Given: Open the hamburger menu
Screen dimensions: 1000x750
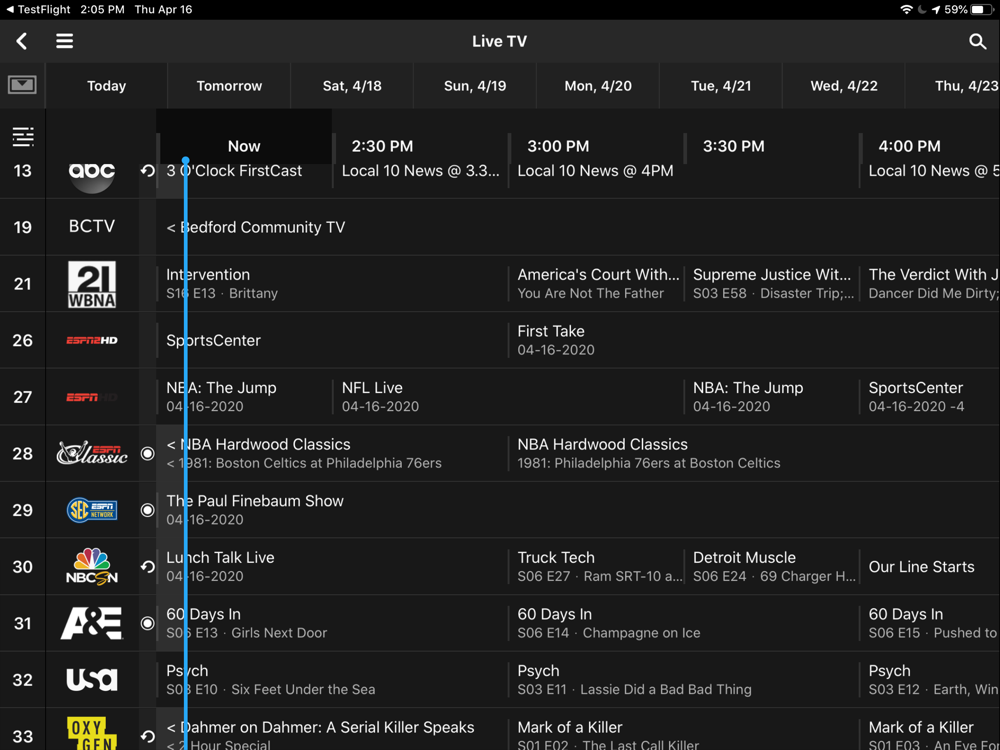Looking at the screenshot, I should pos(64,41).
